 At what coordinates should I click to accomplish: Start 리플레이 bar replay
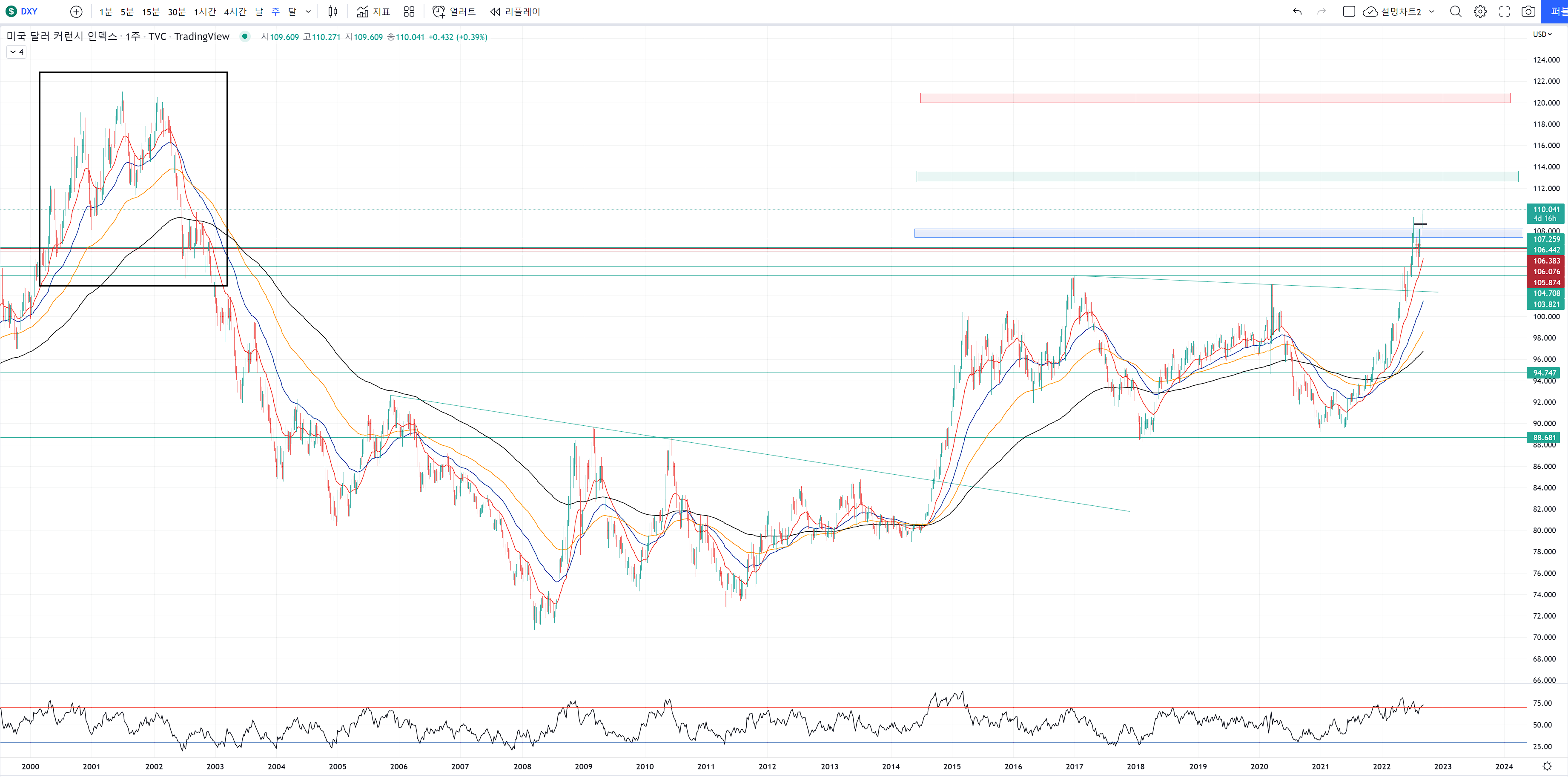tap(515, 11)
